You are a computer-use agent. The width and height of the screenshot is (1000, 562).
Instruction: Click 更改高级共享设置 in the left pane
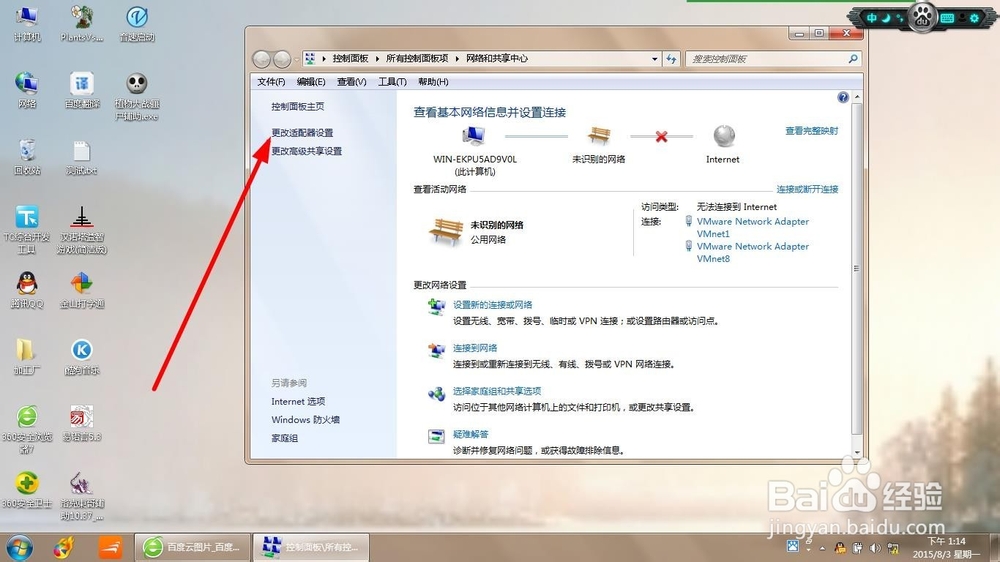307,151
